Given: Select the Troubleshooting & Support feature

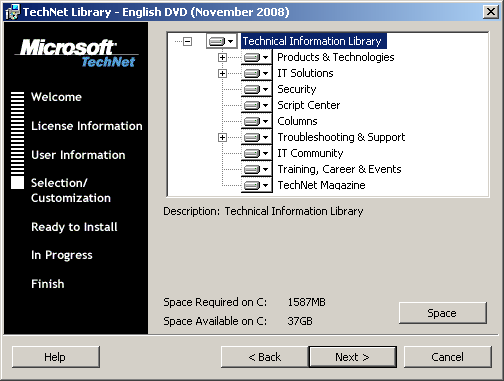Looking at the screenshot, I should pyautogui.click(x=341, y=137).
